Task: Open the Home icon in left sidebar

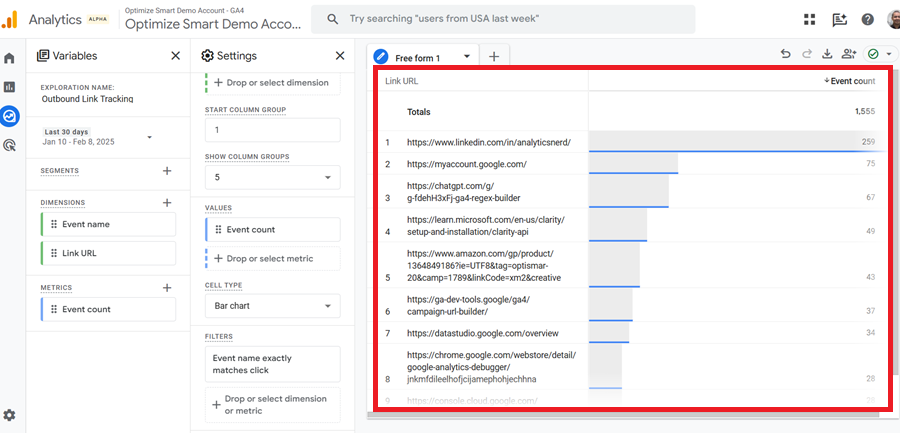Action: 9,58
